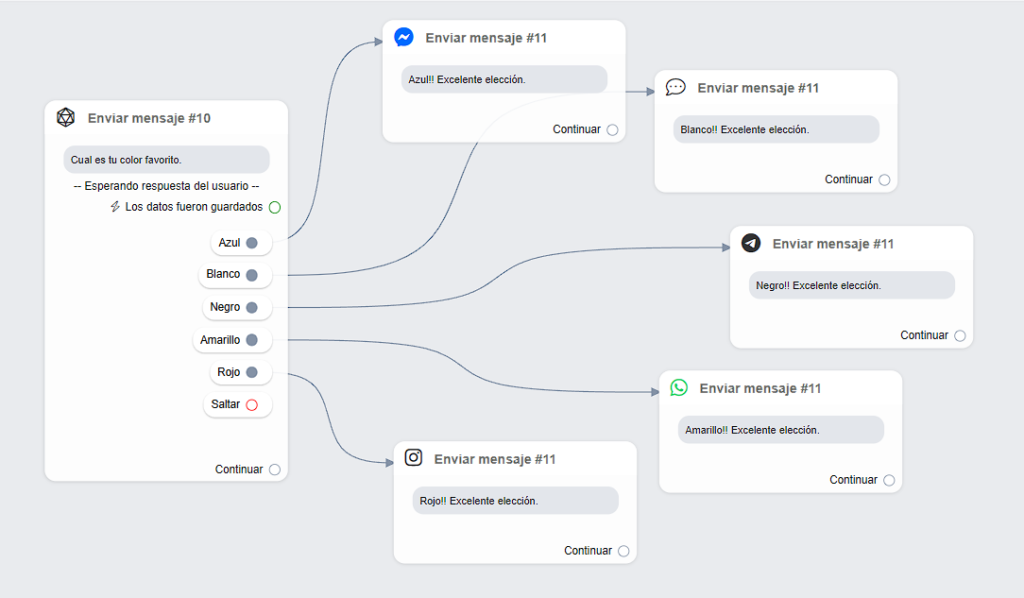Screen dimensions: 1024x598
Task: Click the Continuar port on the Telegram node
Action: 960,336
